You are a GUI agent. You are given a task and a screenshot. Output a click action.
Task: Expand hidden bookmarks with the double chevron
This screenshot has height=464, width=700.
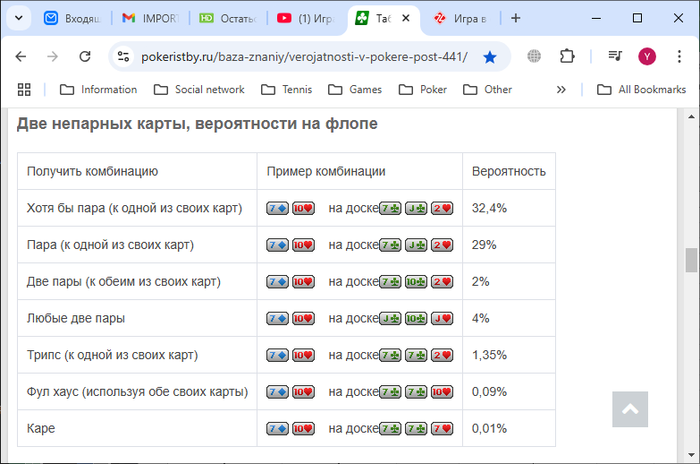coord(561,90)
